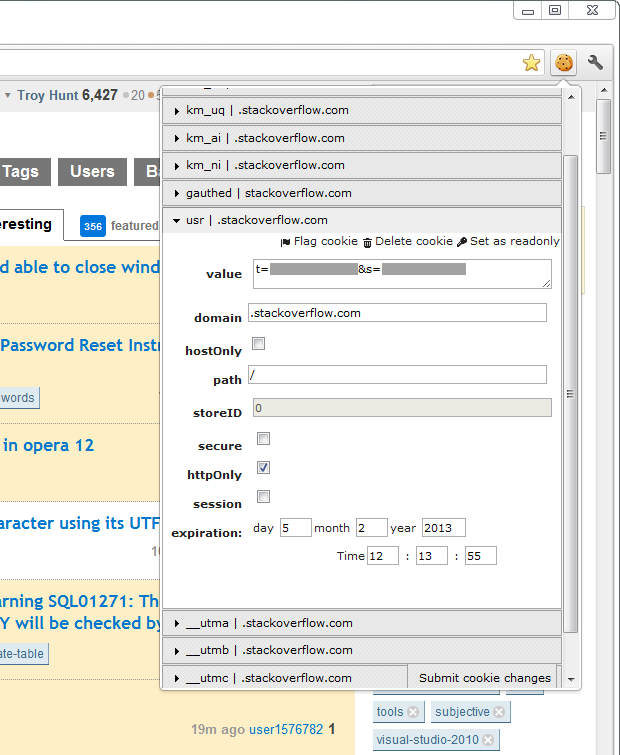Expand the km_uq cookie entry
Screen dimensions: 620x755
(362, 110)
